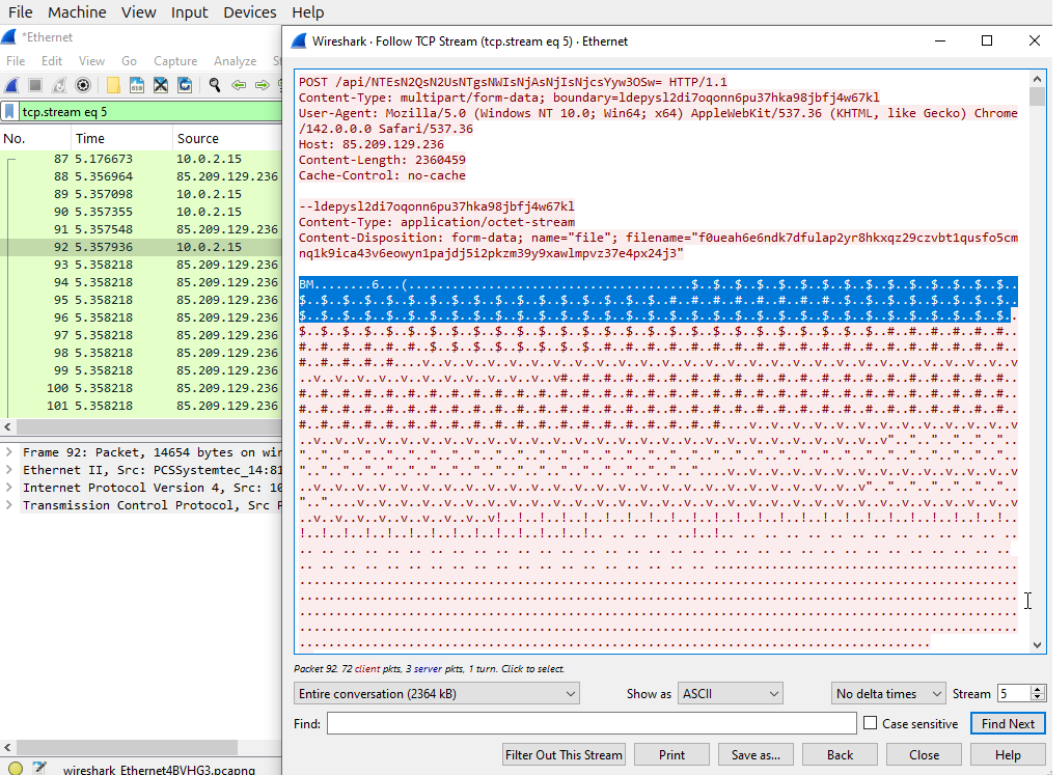Click the Filter Out This Stream button
Viewport: 1053px width, 775px height.
[x=564, y=755]
